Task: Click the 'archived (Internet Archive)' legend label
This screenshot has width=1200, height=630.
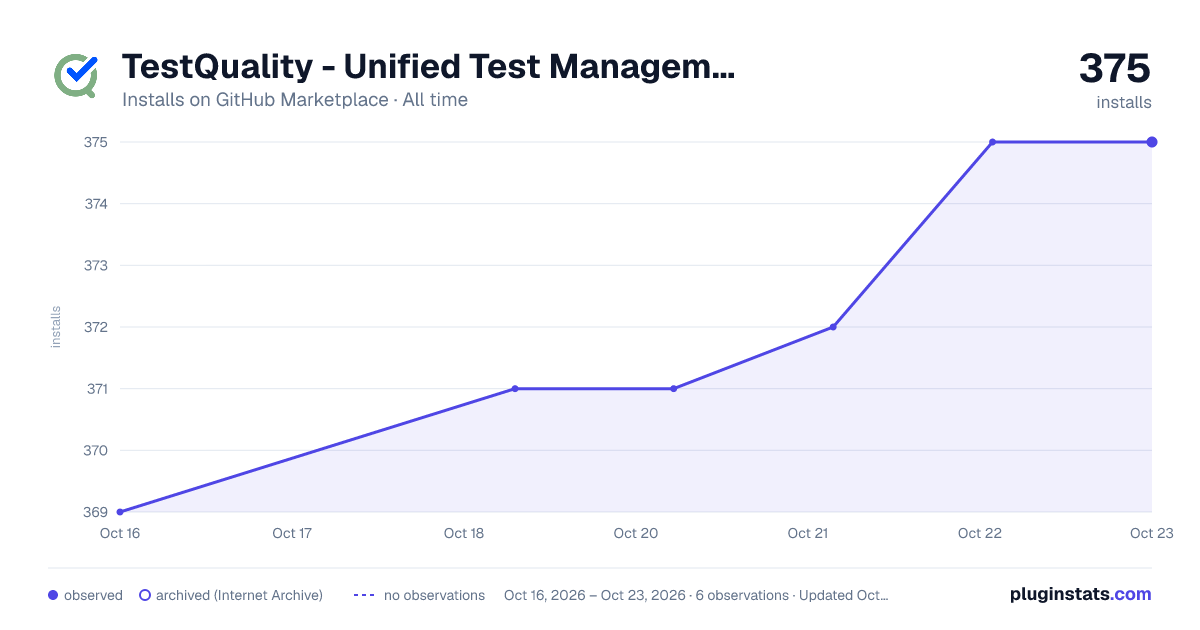Action: coord(239,595)
